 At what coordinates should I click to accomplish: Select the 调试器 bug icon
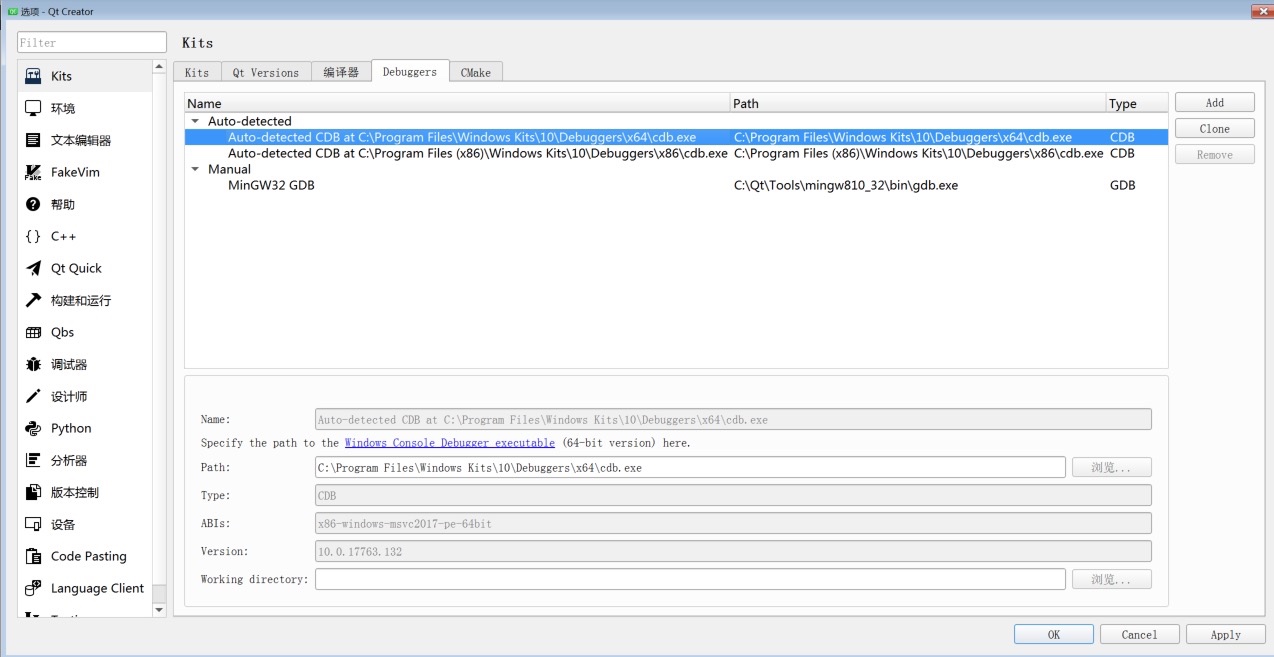(x=33, y=364)
